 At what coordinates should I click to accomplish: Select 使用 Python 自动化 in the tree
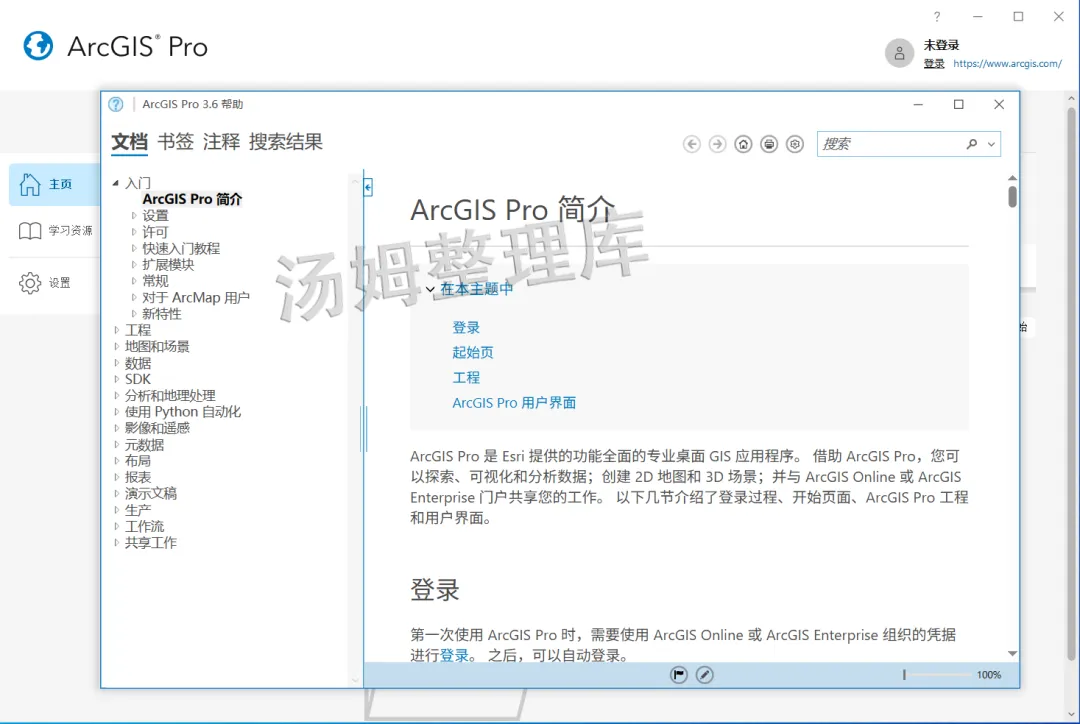point(183,412)
